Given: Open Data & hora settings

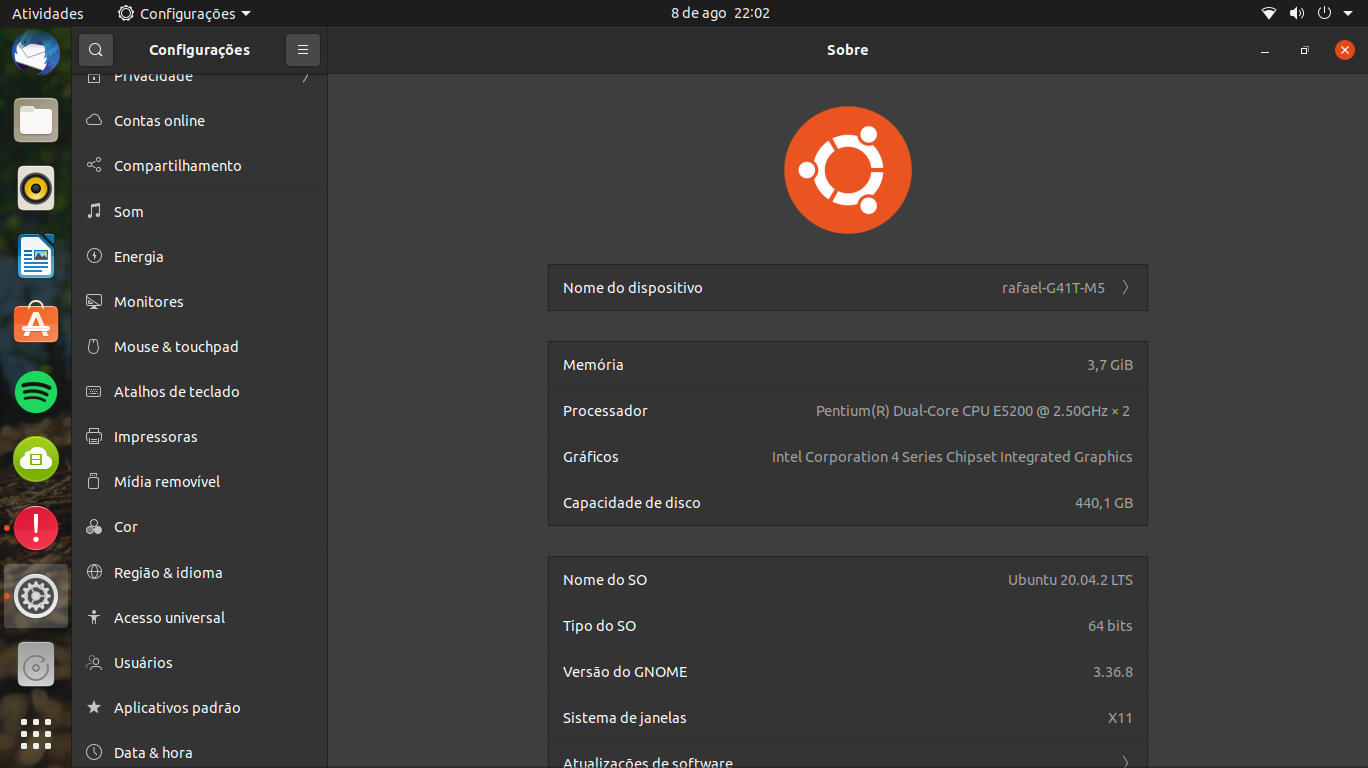Looking at the screenshot, I should tap(199, 751).
